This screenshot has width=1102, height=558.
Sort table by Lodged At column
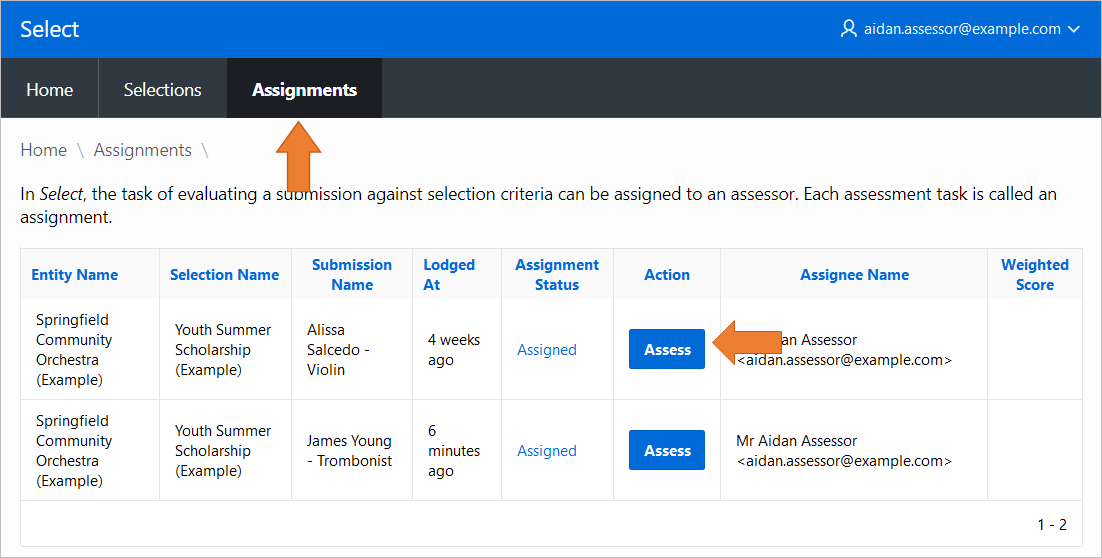[449, 275]
